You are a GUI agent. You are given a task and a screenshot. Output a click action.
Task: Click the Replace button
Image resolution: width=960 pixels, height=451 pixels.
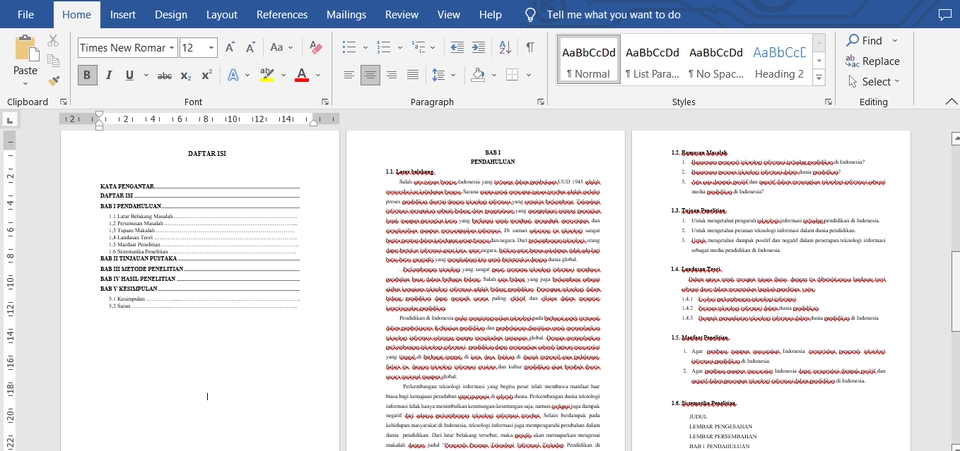coord(872,61)
